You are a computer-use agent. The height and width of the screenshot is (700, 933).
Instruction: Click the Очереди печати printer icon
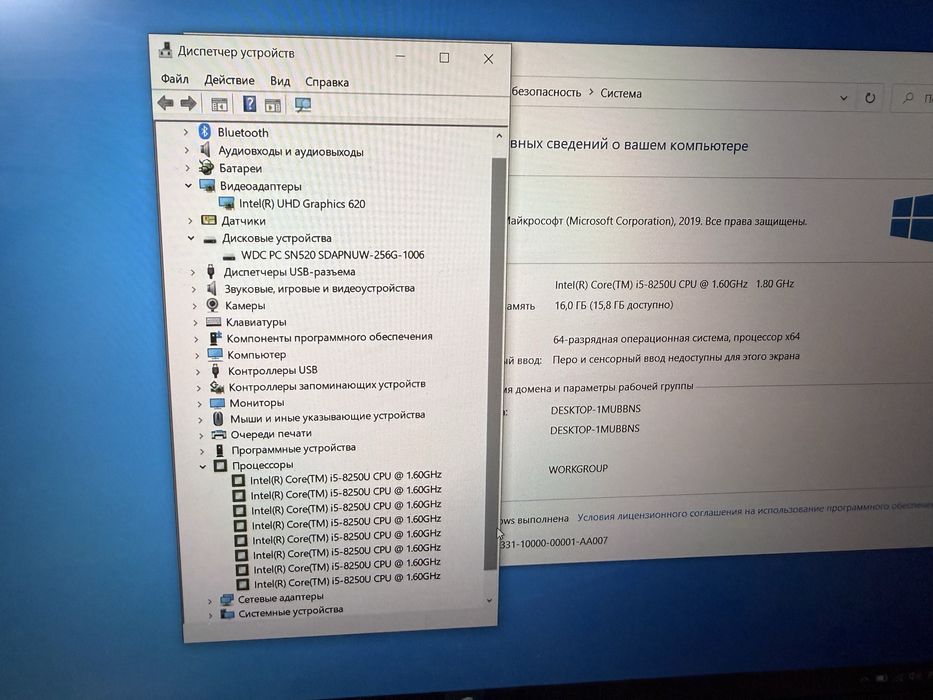coord(218,435)
